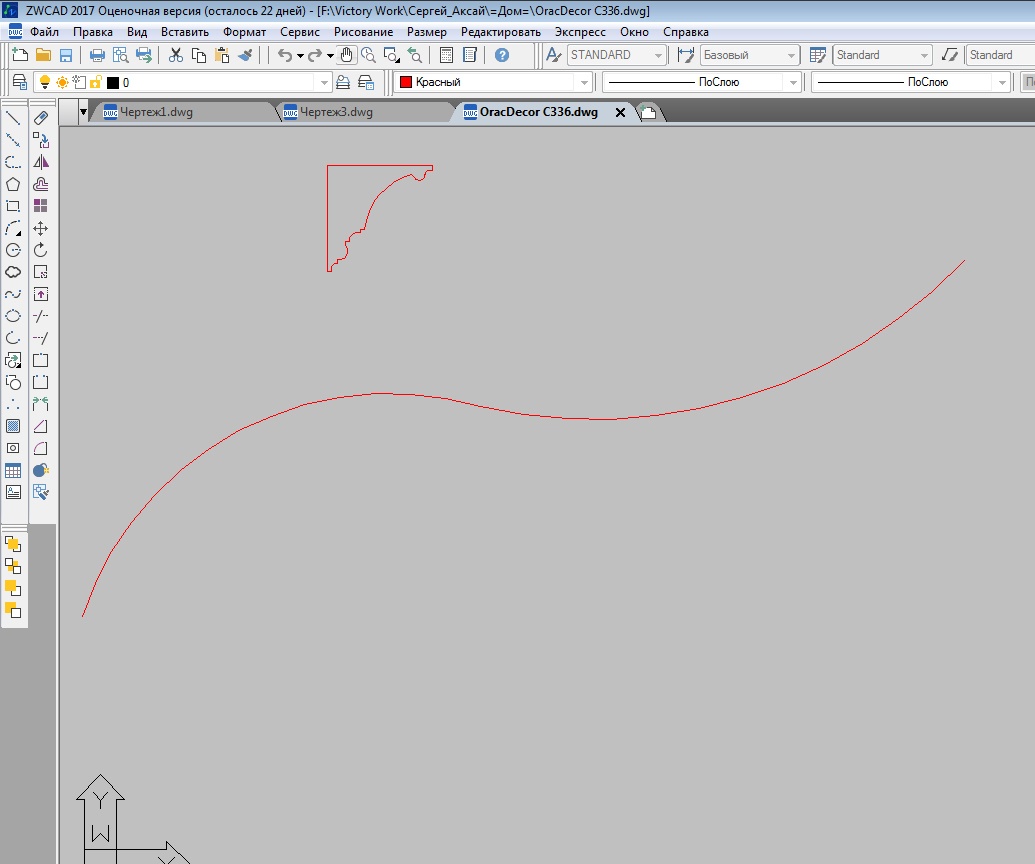Open the Standard table style dropdown
The height and width of the screenshot is (864, 1035).
pos(924,55)
